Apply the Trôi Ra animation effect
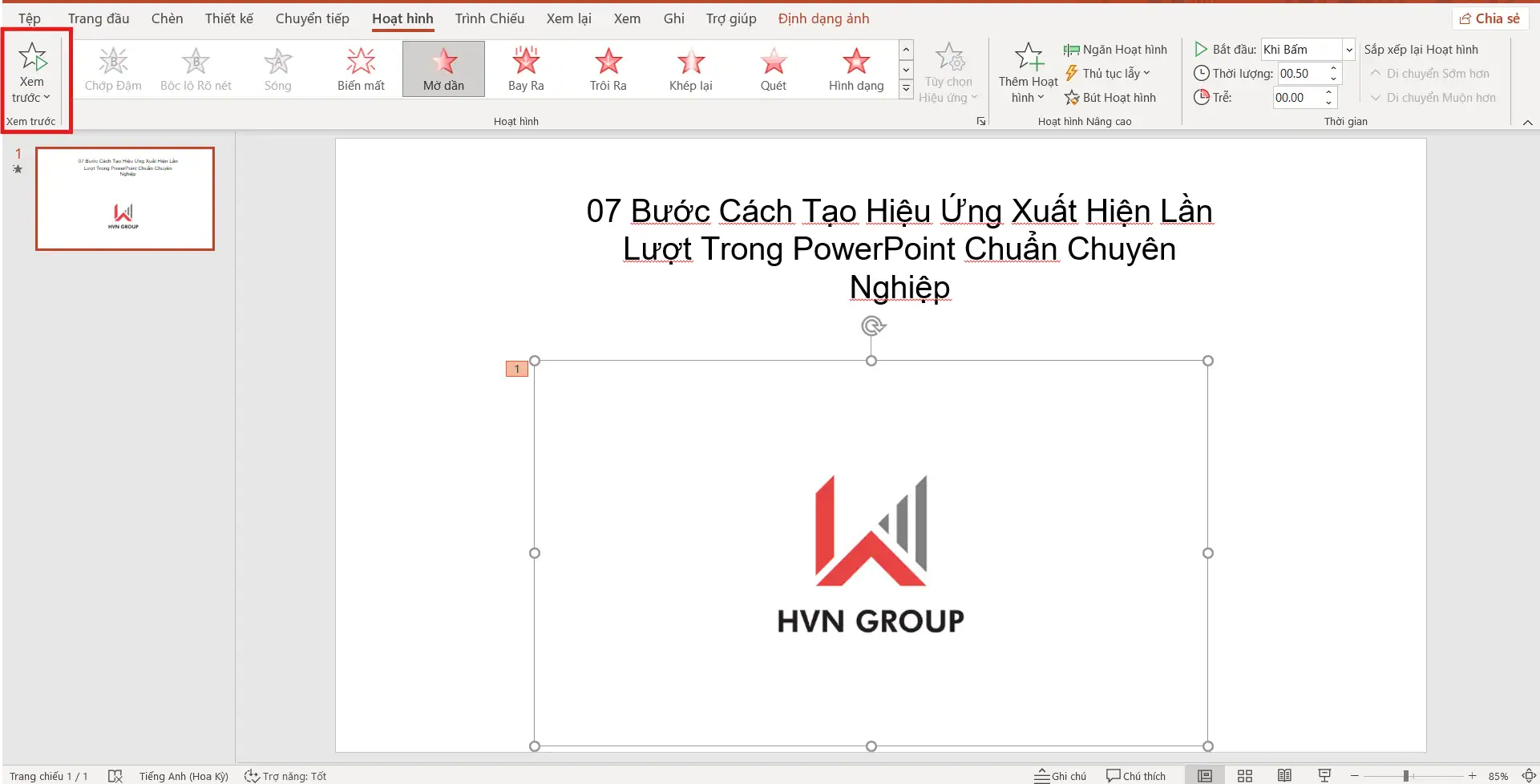 (x=608, y=69)
